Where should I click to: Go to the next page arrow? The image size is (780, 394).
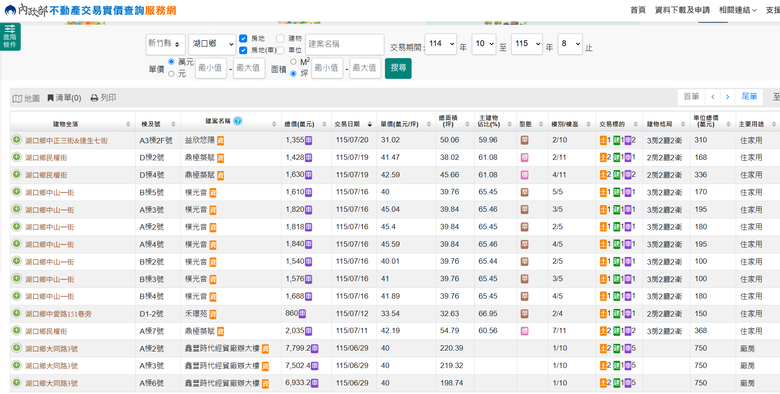pos(727,97)
